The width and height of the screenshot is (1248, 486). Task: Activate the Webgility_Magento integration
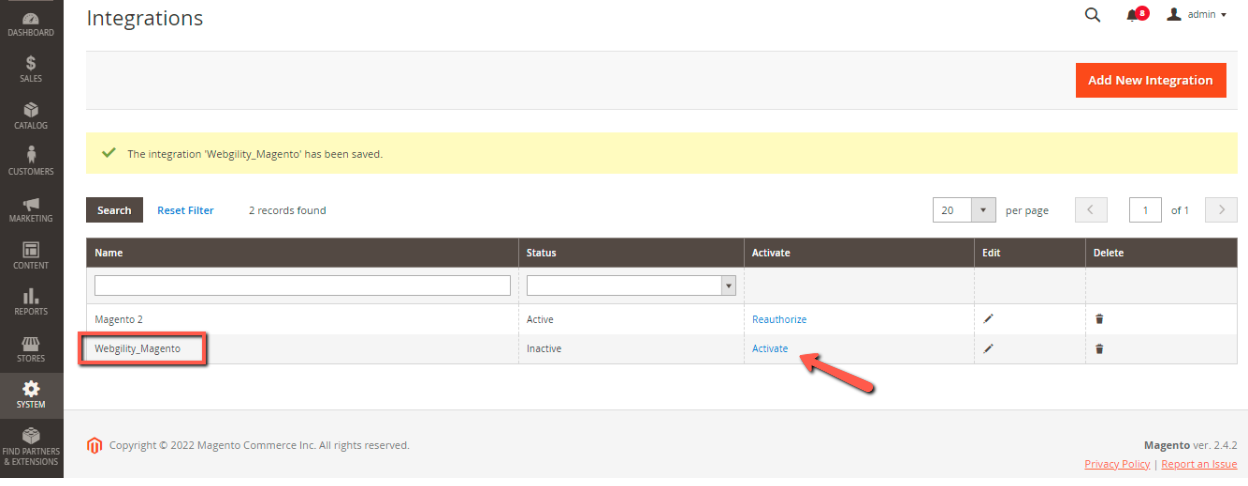[x=770, y=348]
